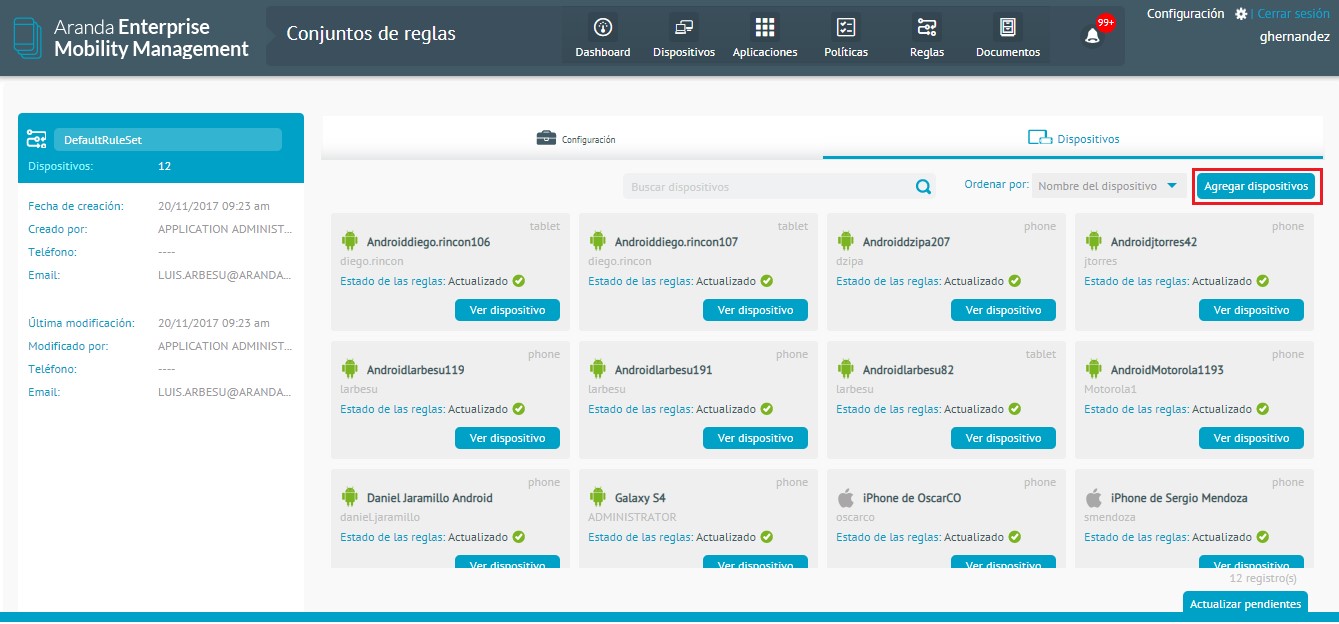Click Ver dispositivo for Androiddzipa207

[x=1003, y=310]
